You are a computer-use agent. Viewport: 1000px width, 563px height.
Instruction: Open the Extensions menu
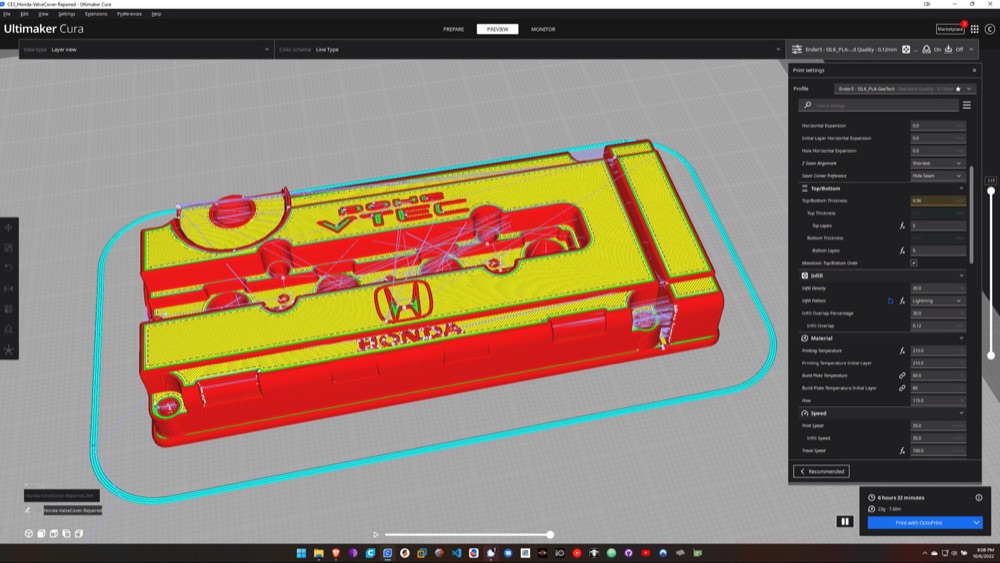click(x=96, y=13)
